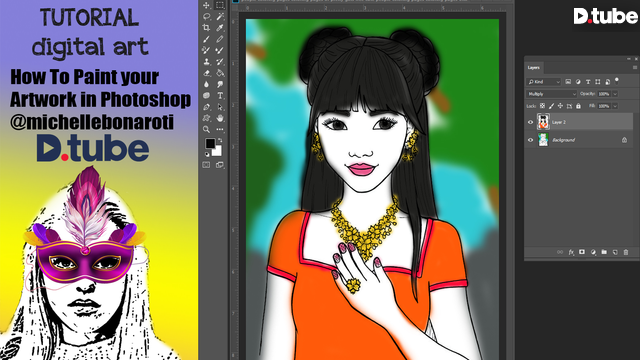Toggle pixel layer filter
The width and height of the screenshot is (640, 360).
click(568, 82)
